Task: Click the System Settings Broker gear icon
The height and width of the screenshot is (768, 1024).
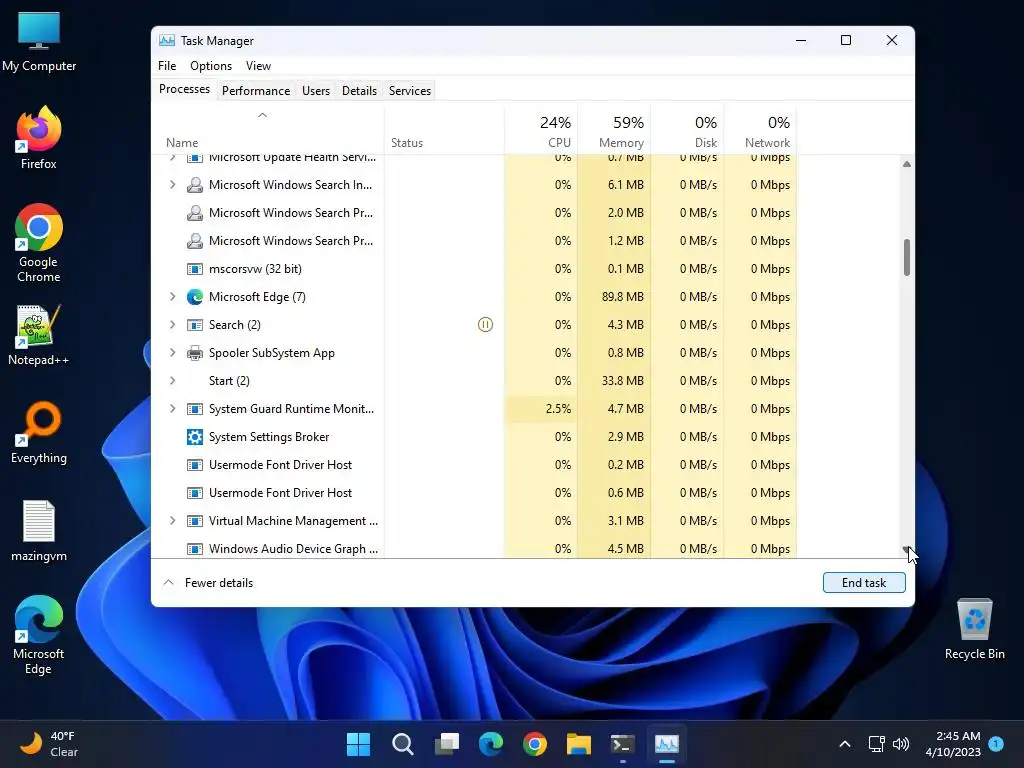Action: pos(195,437)
